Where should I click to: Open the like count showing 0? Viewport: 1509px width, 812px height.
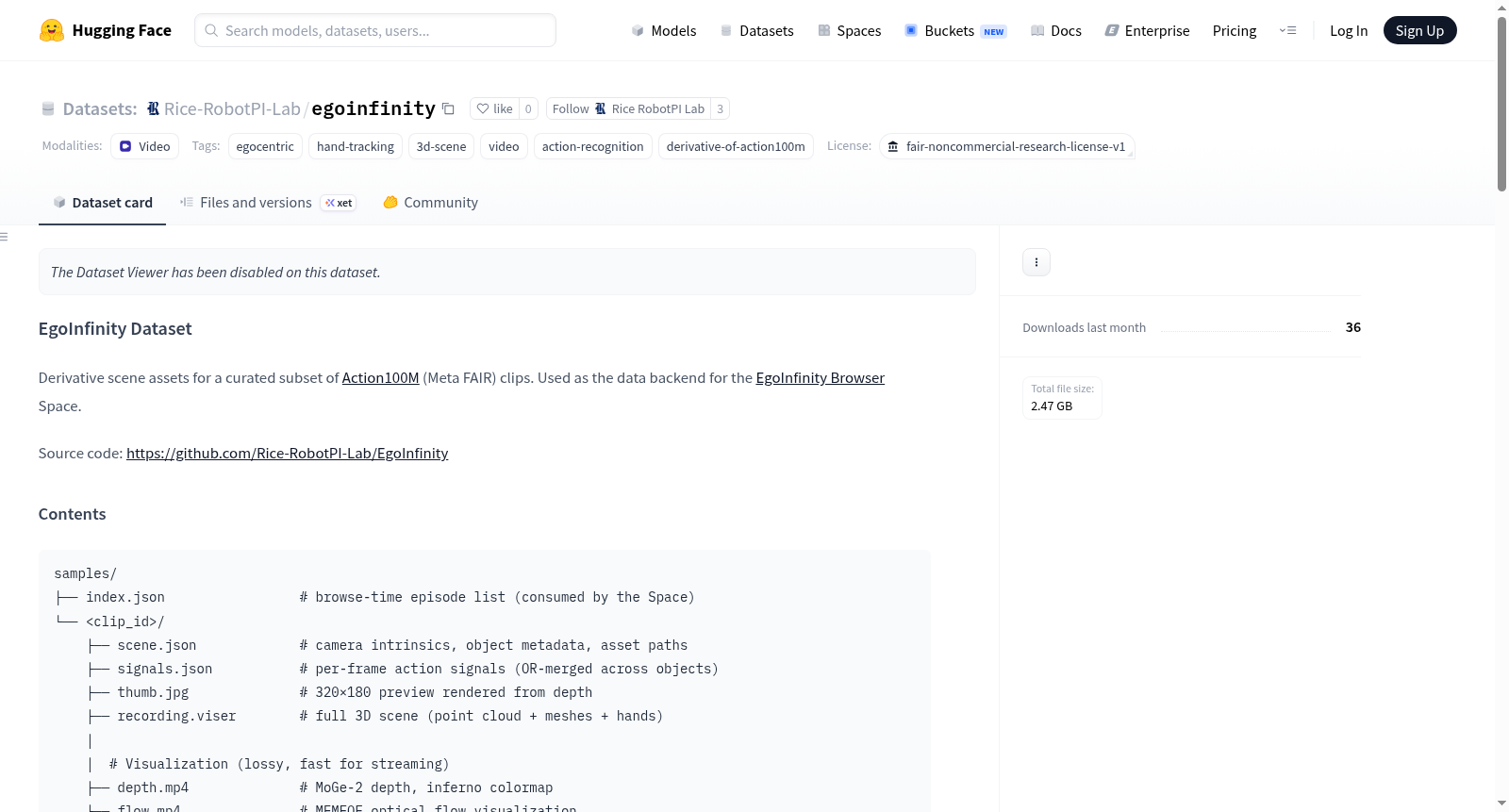click(528, 108)
